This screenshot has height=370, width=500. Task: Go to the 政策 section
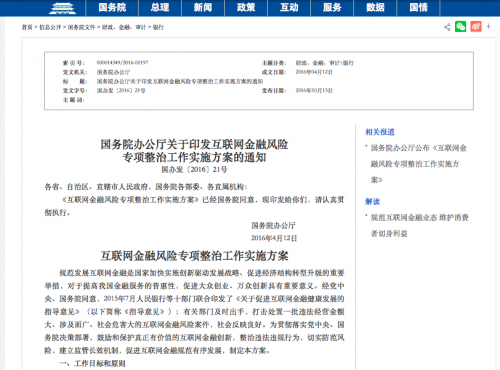[x=246, y=8]
